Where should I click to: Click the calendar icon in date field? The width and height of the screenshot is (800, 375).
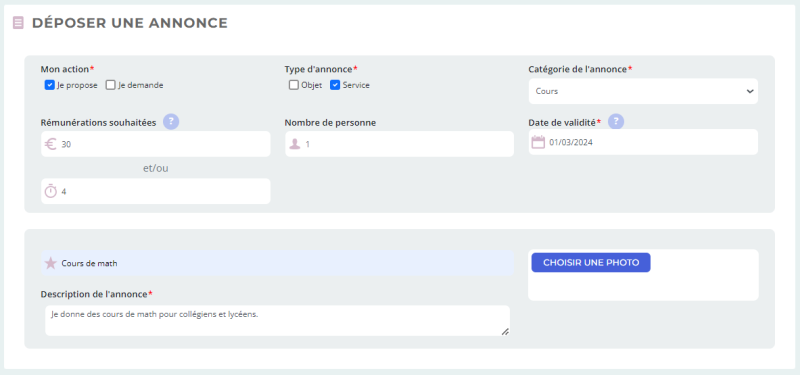pyautogui.click(x=538, y=142)
